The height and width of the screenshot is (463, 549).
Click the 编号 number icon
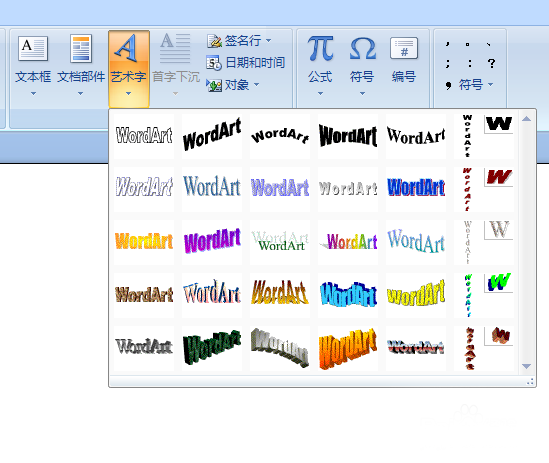404,49
